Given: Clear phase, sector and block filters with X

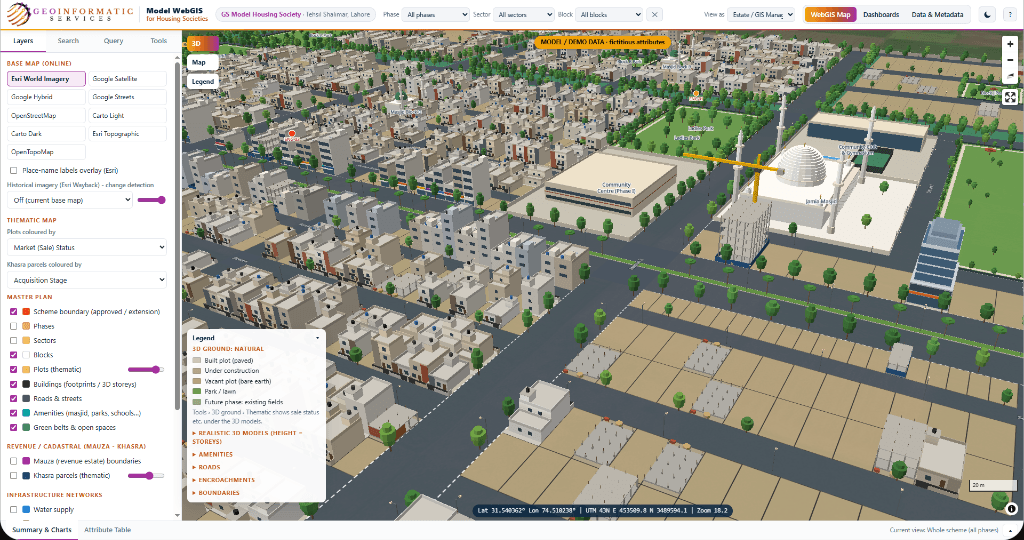Looking at the screenshot, I should pyautogui.click(x=654, y=14).
